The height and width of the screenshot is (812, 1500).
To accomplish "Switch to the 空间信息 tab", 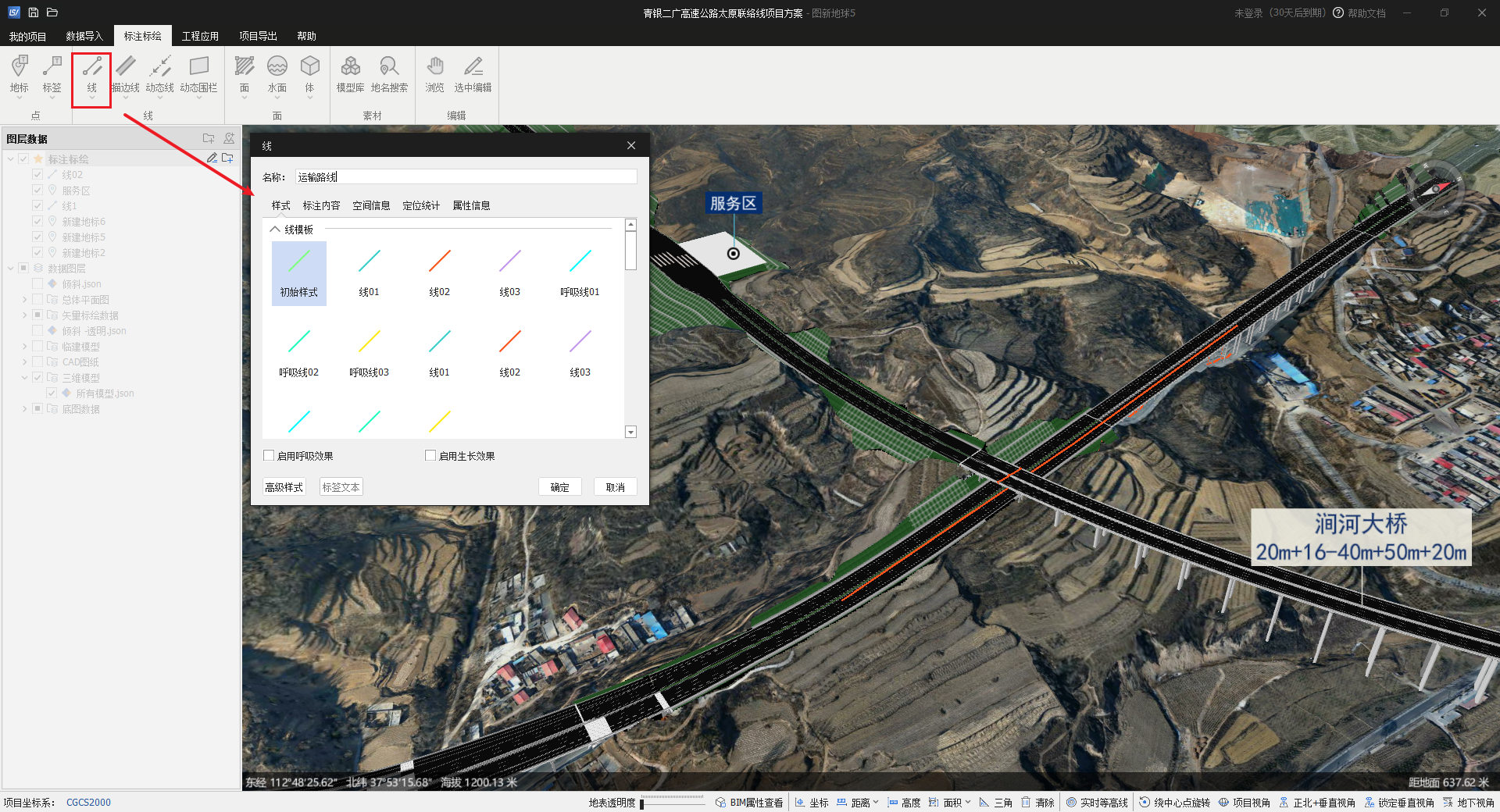I will pyautogui.click(x=371, y=206).
